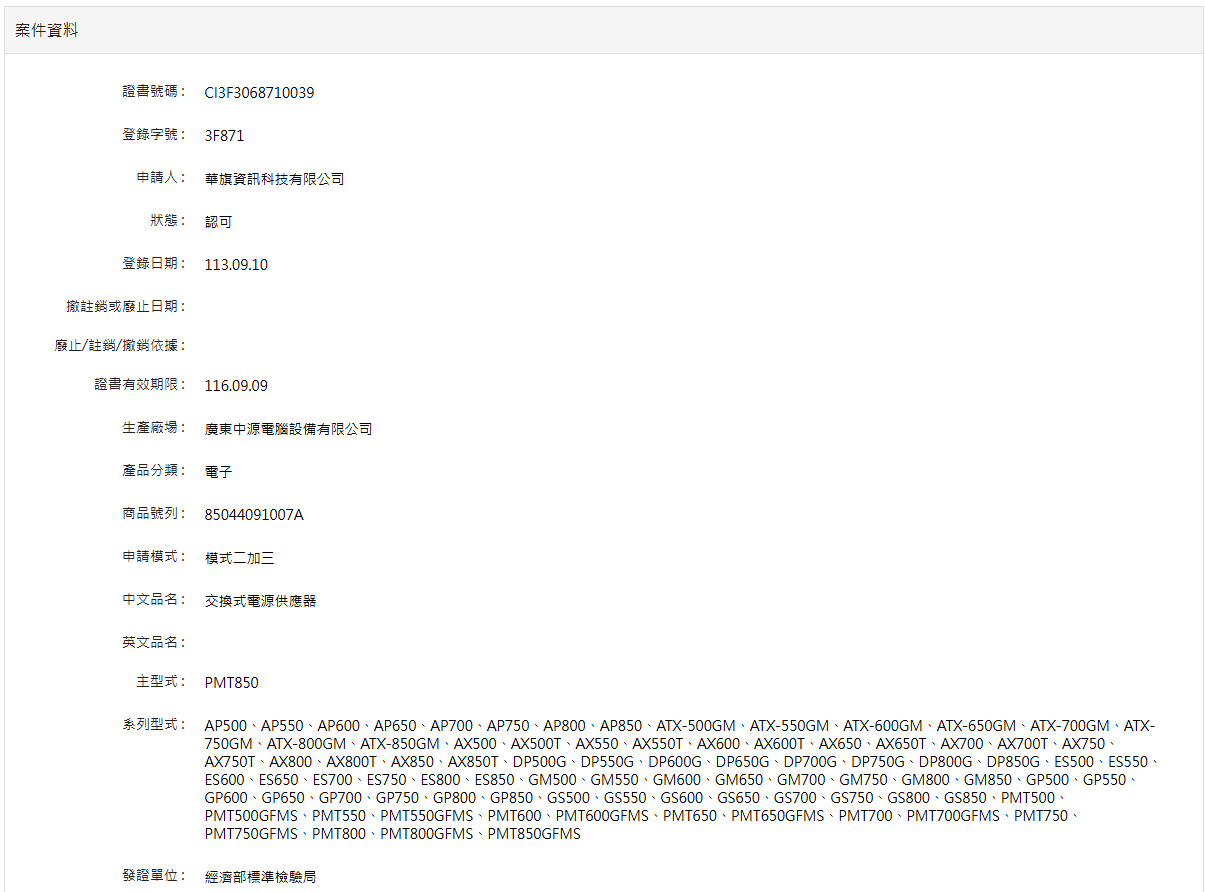Select commodity code 85044091007A
The width and height of the screenshot is (1205, 892).
(x=254, y=515)
